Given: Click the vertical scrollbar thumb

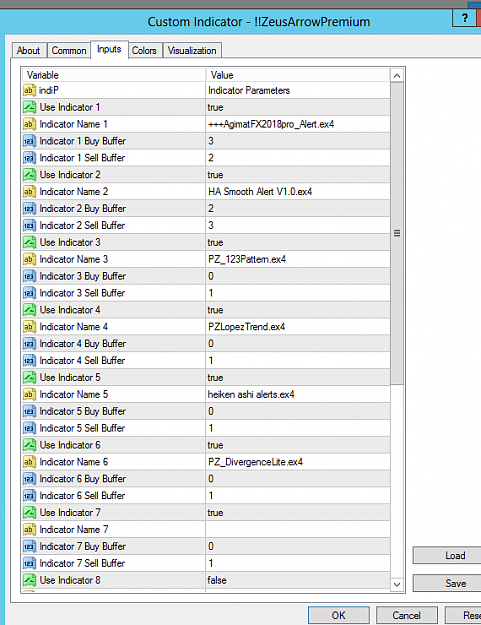Looking at the screenshot, I should [x=397, y=234].
